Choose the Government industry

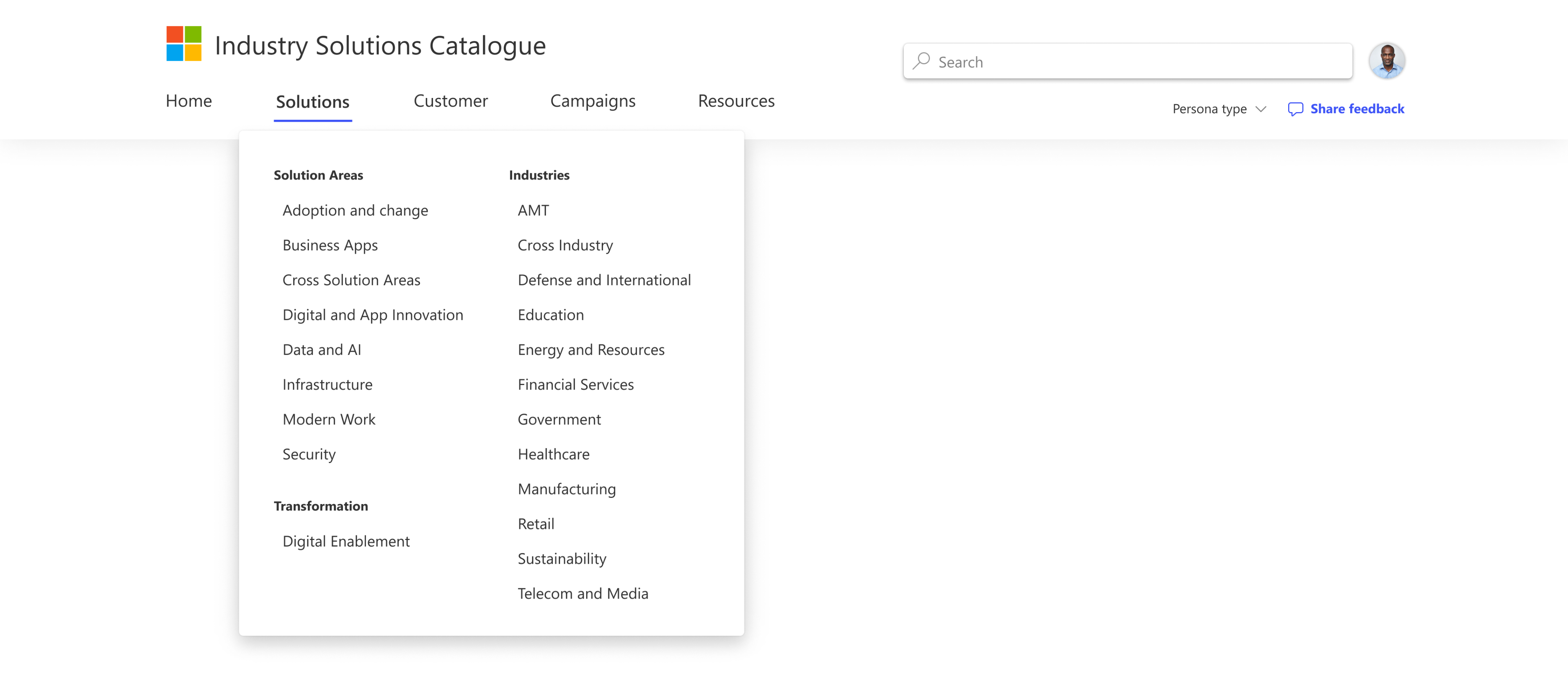click(x=559, y=419)
